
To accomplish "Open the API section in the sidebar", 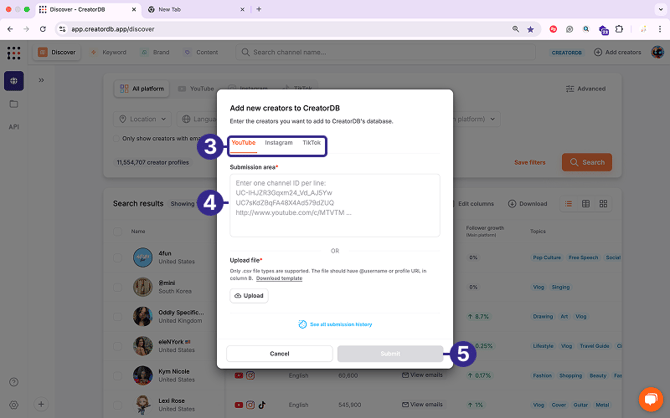I will (x=14, y=127).
